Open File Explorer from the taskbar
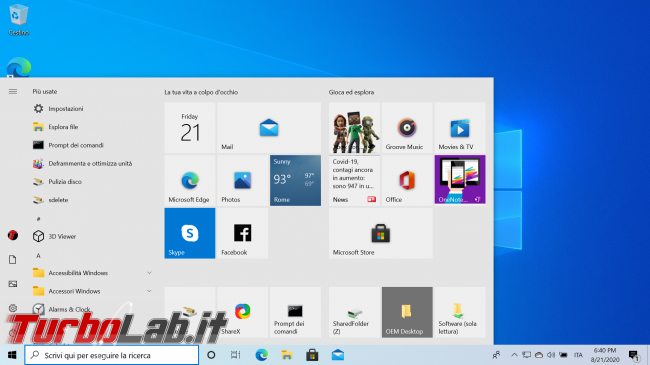The height and width of the screenshot is (365, 650). (286, 355)
